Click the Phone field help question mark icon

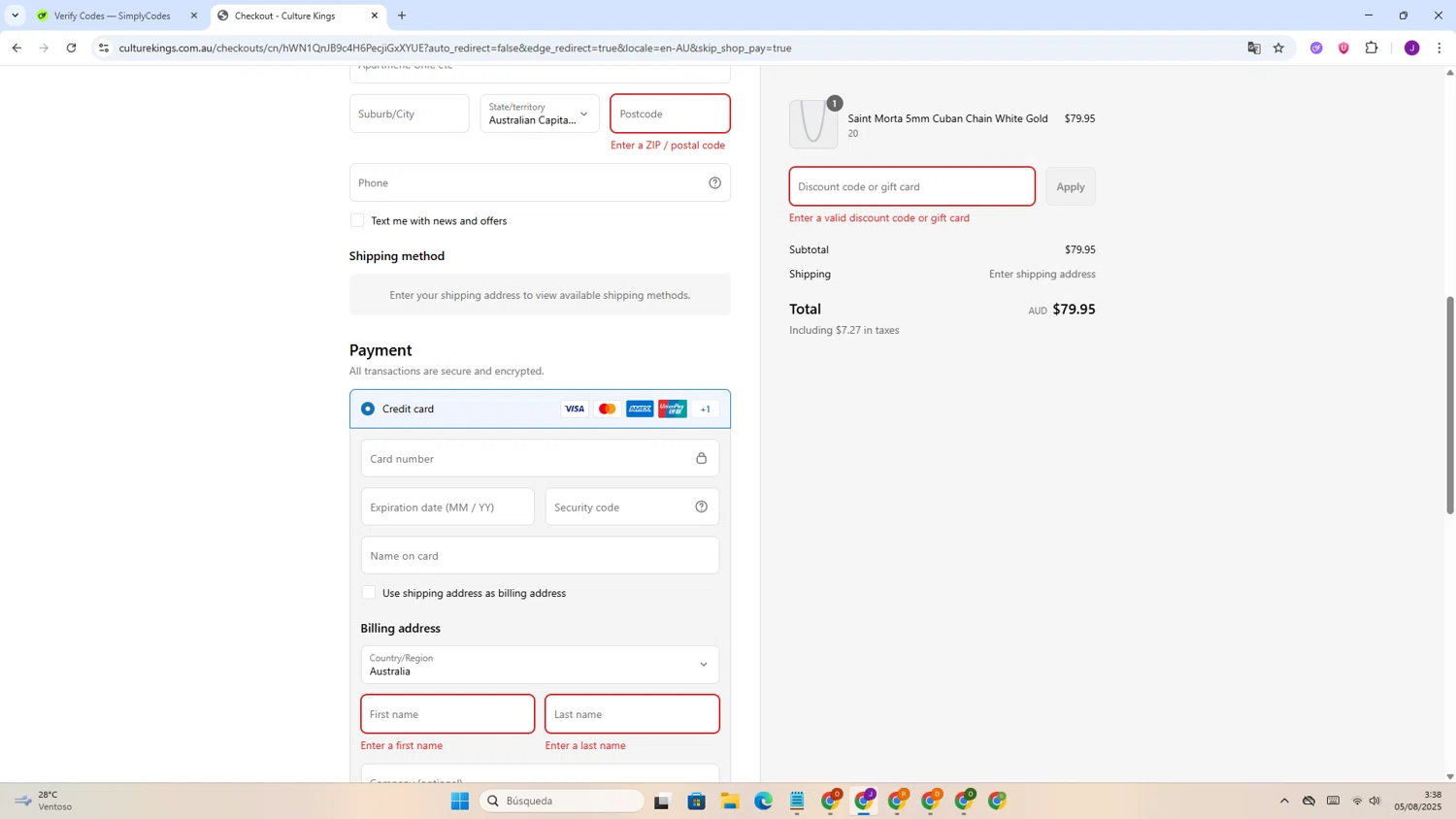[x=714, y=182]
